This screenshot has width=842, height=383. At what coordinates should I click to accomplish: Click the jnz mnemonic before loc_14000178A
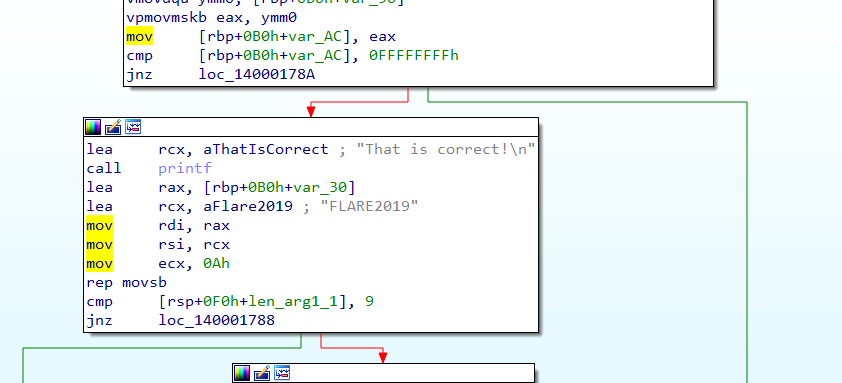click(x=140, y=75)
